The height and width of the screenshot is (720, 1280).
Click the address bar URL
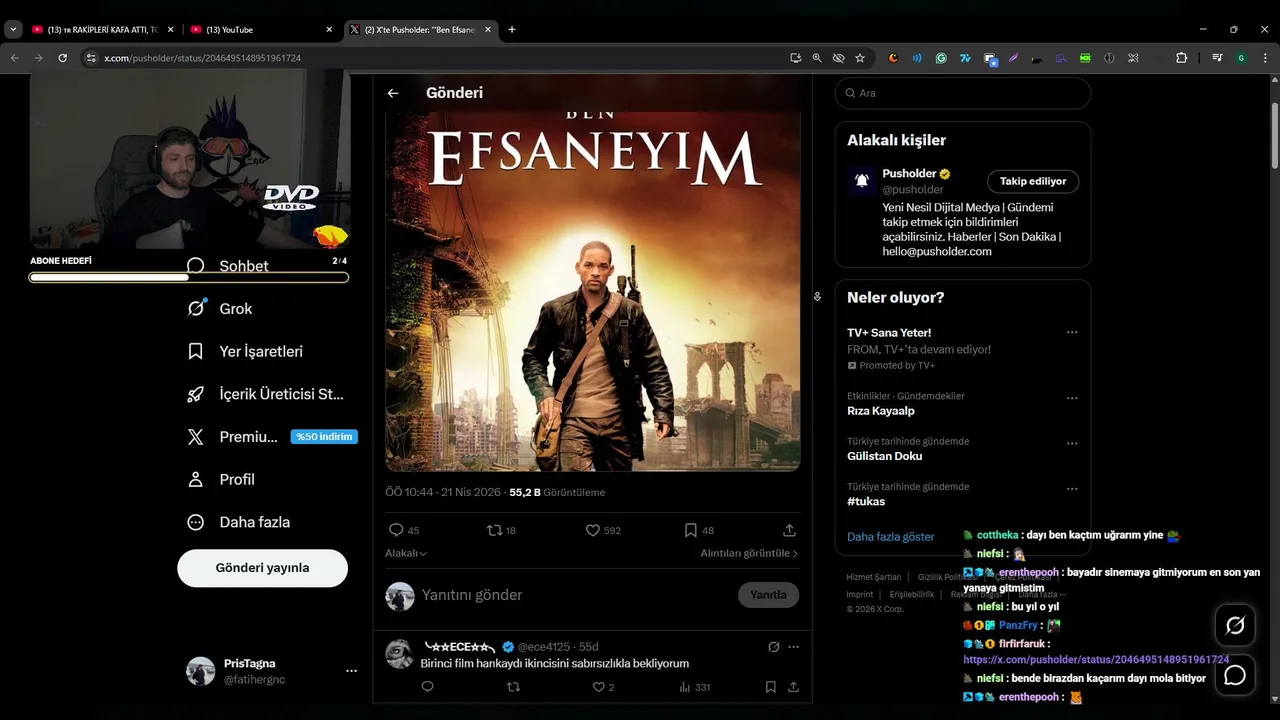[203, 58]
